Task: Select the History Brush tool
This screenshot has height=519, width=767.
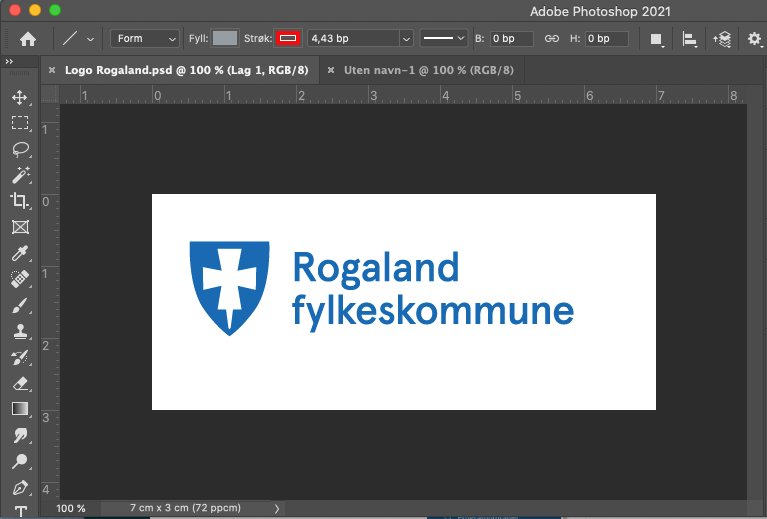Action: 20,358
